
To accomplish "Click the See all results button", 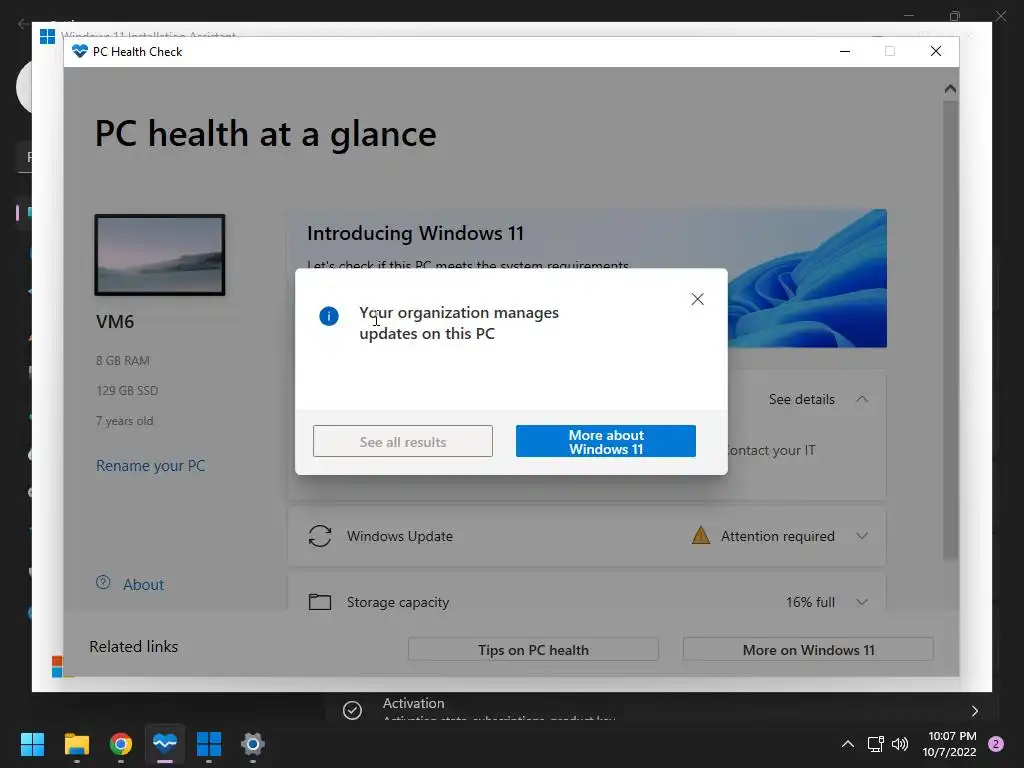I will point(403,441).
